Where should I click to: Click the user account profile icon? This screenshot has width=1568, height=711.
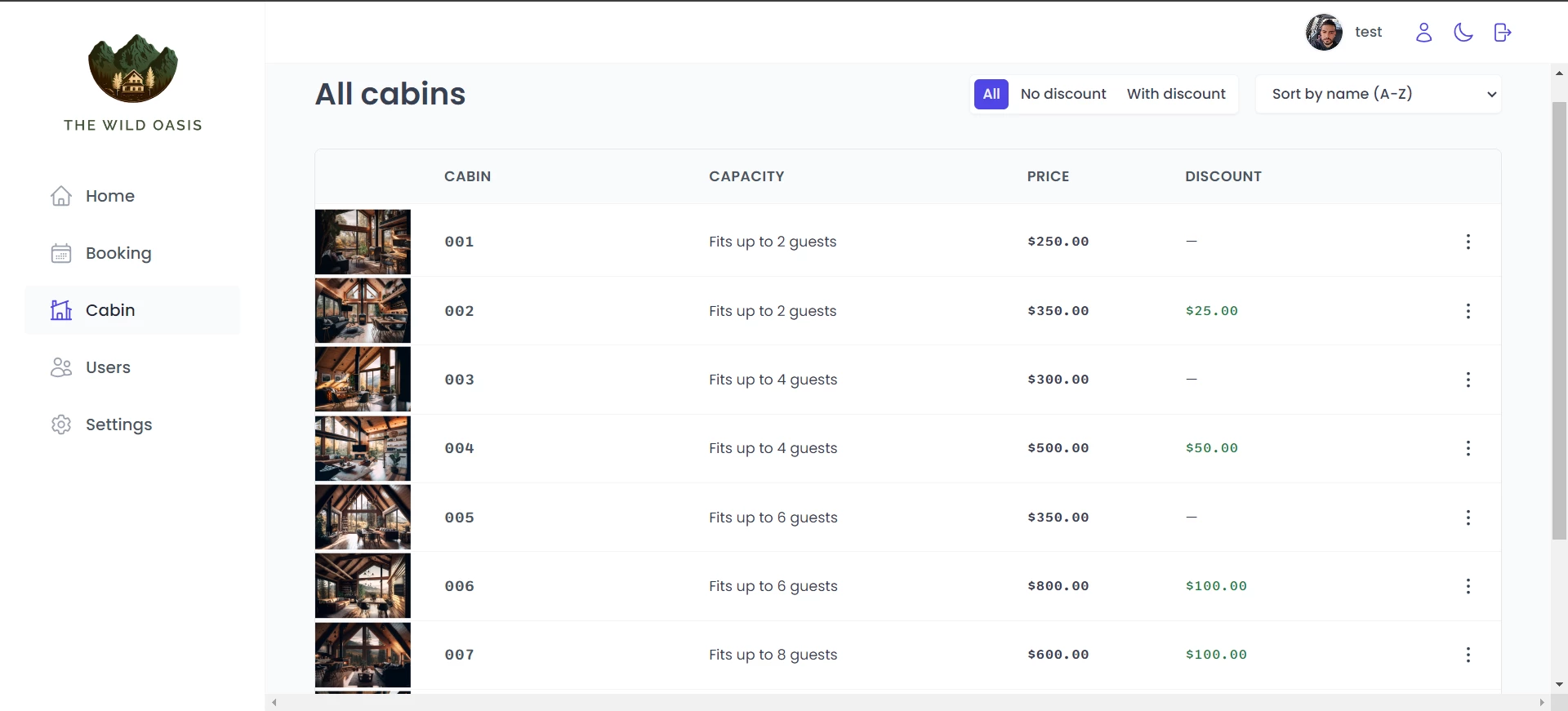coord(1423,32)
